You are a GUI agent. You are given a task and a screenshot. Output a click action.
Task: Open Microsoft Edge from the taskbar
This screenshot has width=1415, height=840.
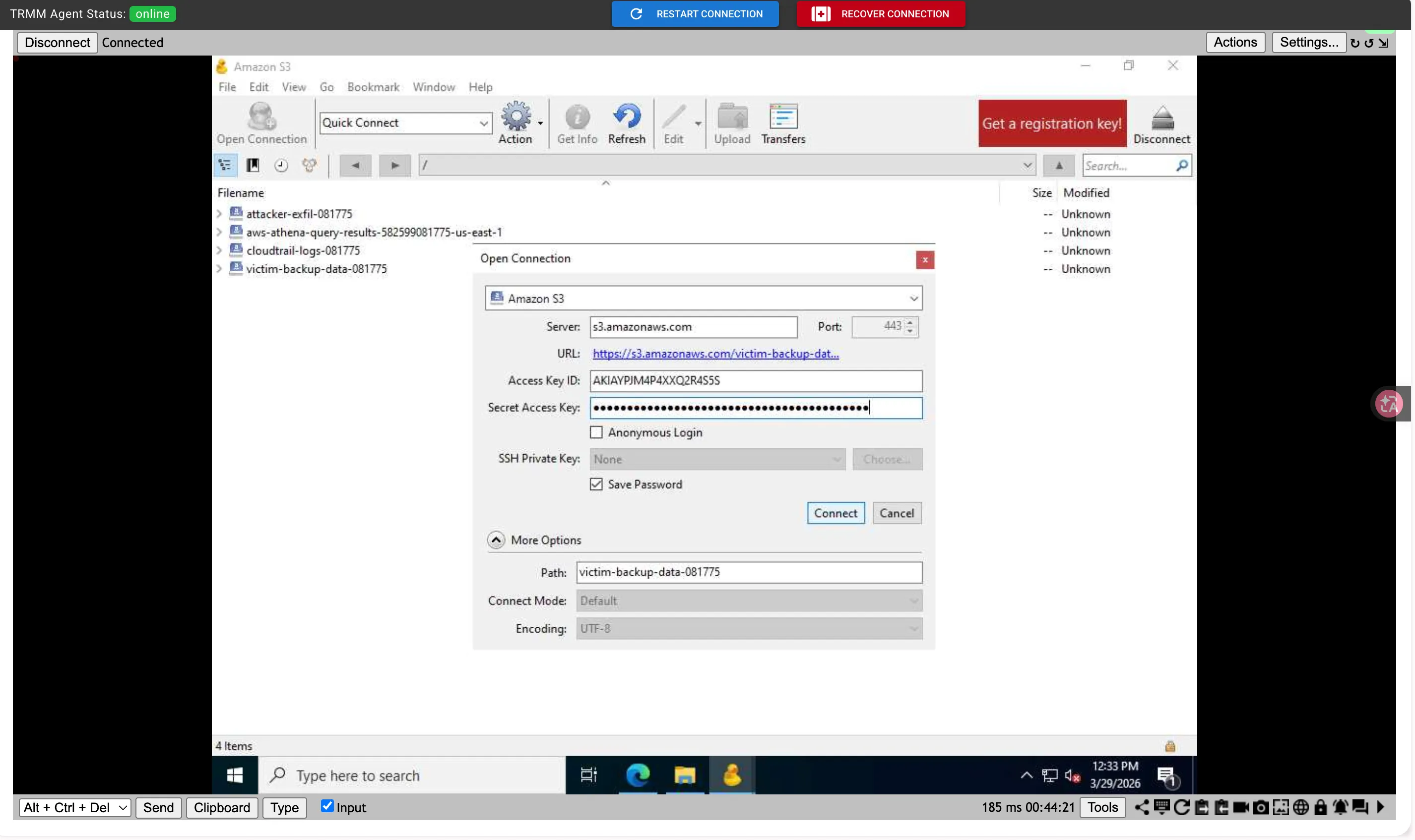638,775
